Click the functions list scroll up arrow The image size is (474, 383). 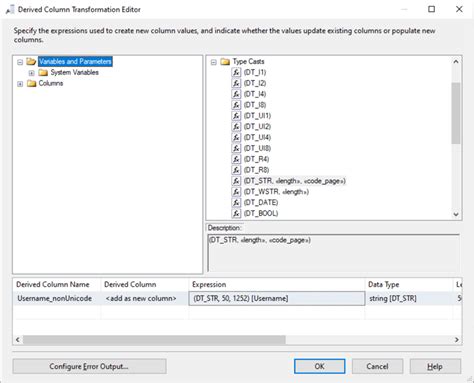point(456,62)
